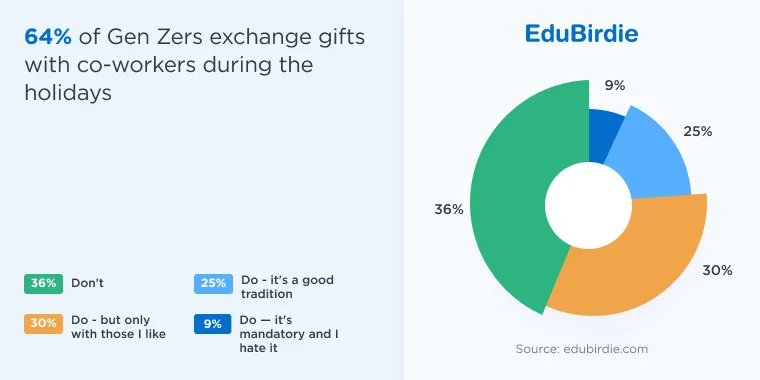The width and height of the screenshot is (760, 380).
Task: Click the highlighted 64% in the headline
Action: tap(48, 37)
